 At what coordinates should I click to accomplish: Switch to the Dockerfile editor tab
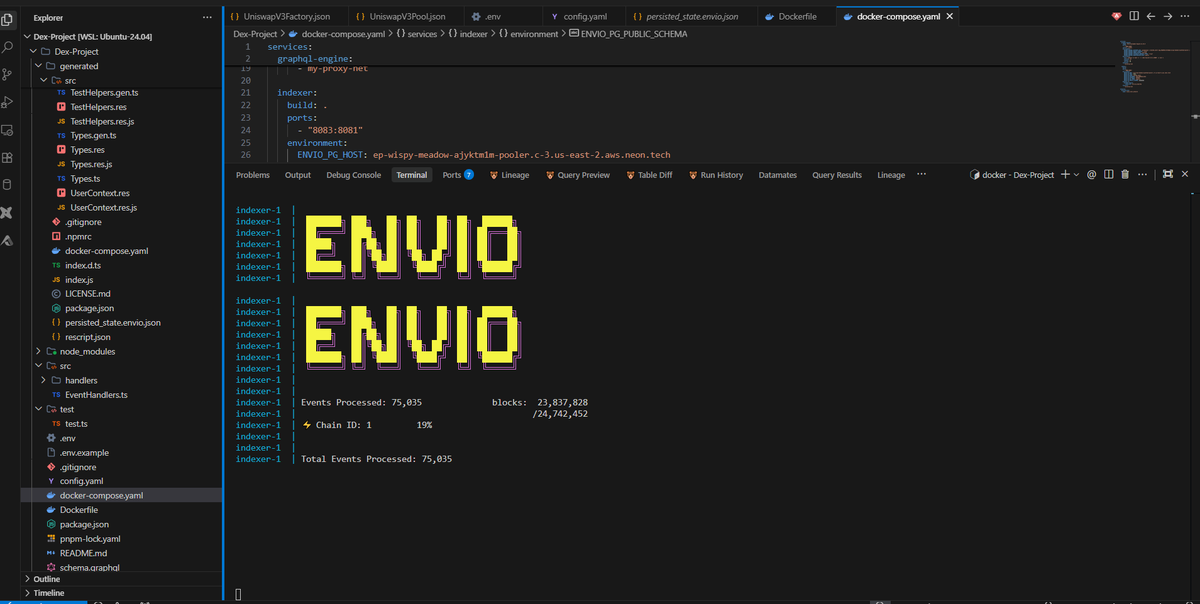coord(796,17)
